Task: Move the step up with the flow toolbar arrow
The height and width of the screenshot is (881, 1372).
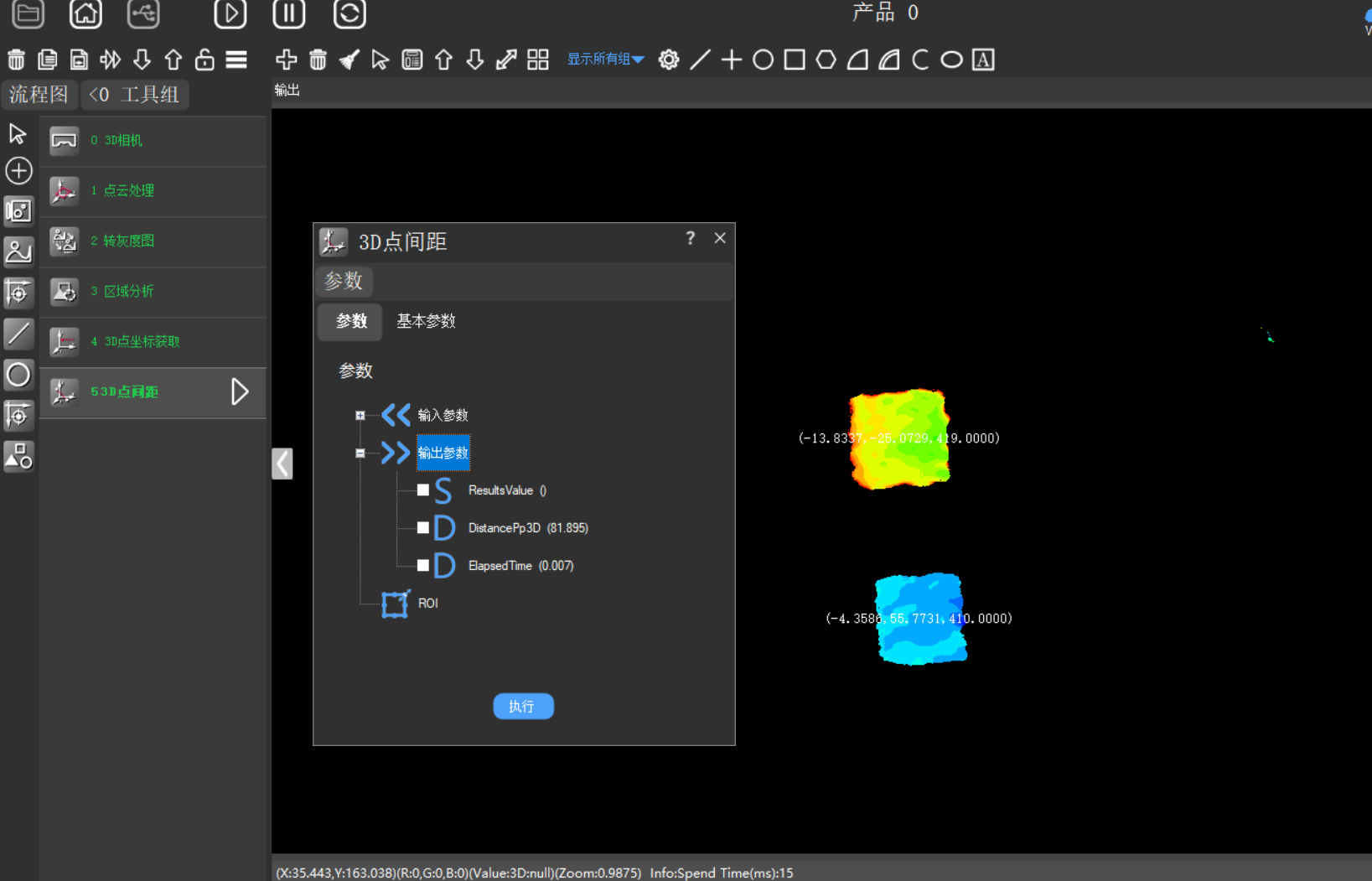Action: (x=173, y=60)
